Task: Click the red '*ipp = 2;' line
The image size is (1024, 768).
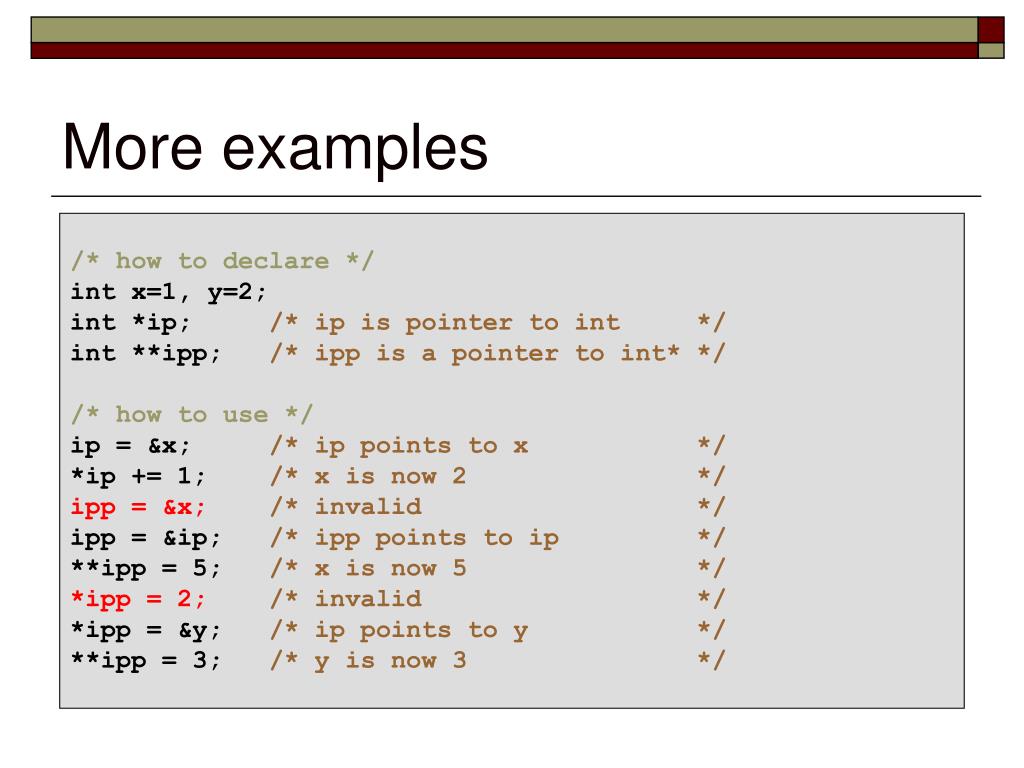Action: pyautogui.click(x=138, y=600)
